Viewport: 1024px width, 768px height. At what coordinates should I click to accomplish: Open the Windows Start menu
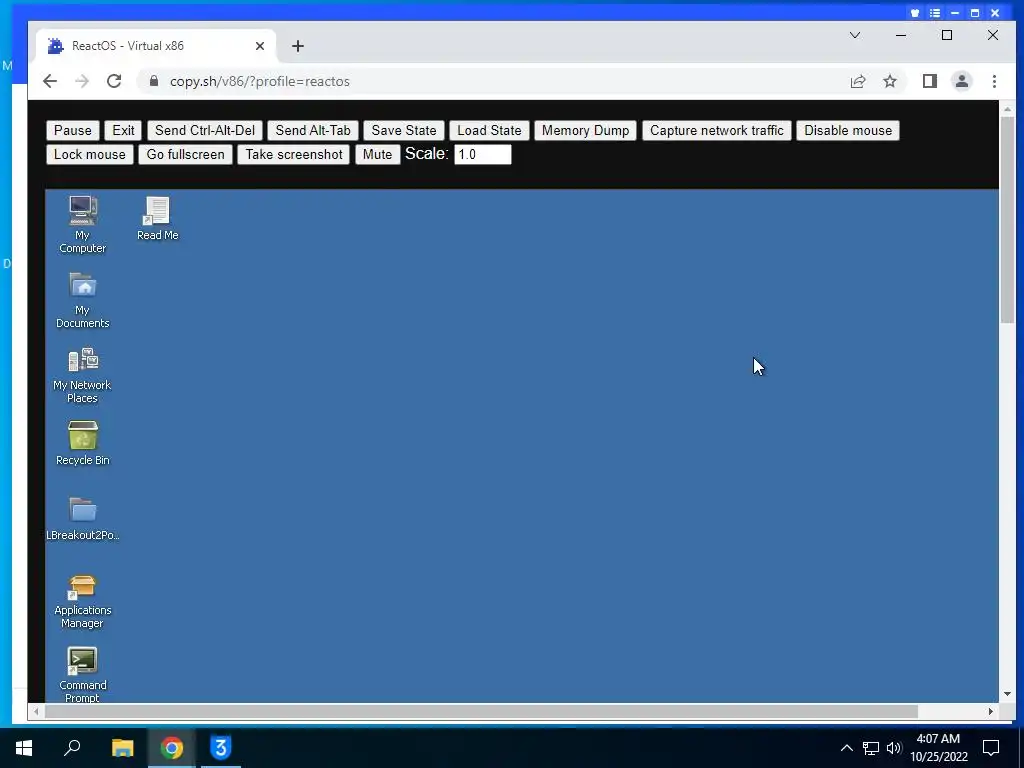tap(24, 748)
